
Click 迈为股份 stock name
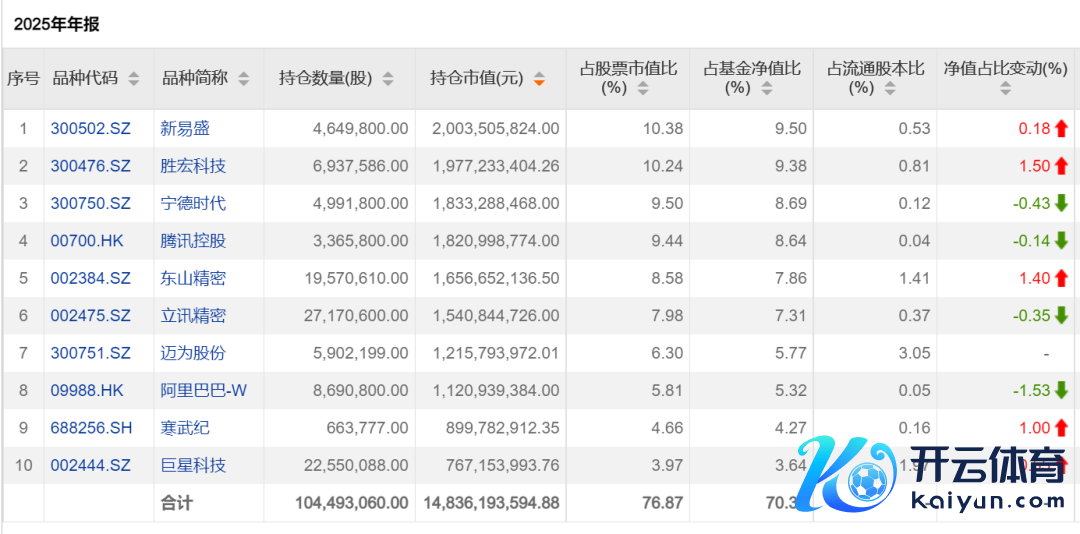tap(193, 353)
